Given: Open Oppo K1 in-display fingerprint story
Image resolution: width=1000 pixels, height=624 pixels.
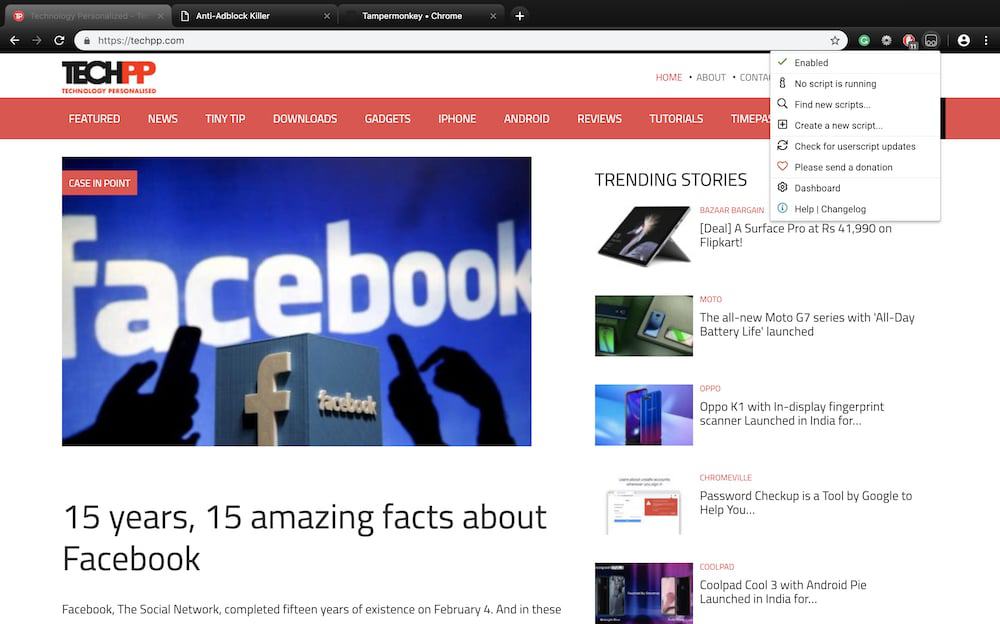Looking at the screenshot, I should (x=791, y=413).
